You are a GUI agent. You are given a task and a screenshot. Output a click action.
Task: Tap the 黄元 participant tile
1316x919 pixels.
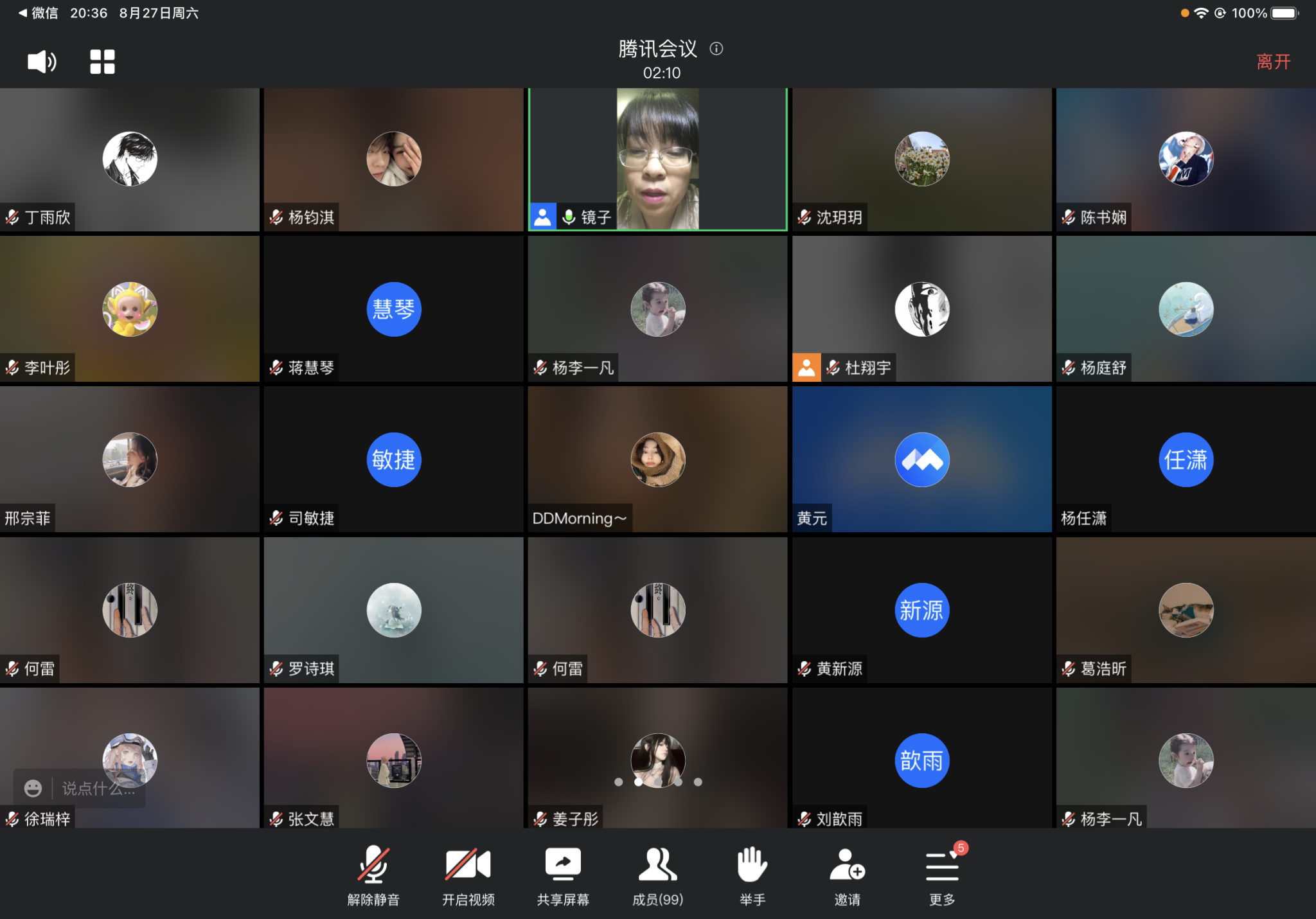tap(921, 459)
